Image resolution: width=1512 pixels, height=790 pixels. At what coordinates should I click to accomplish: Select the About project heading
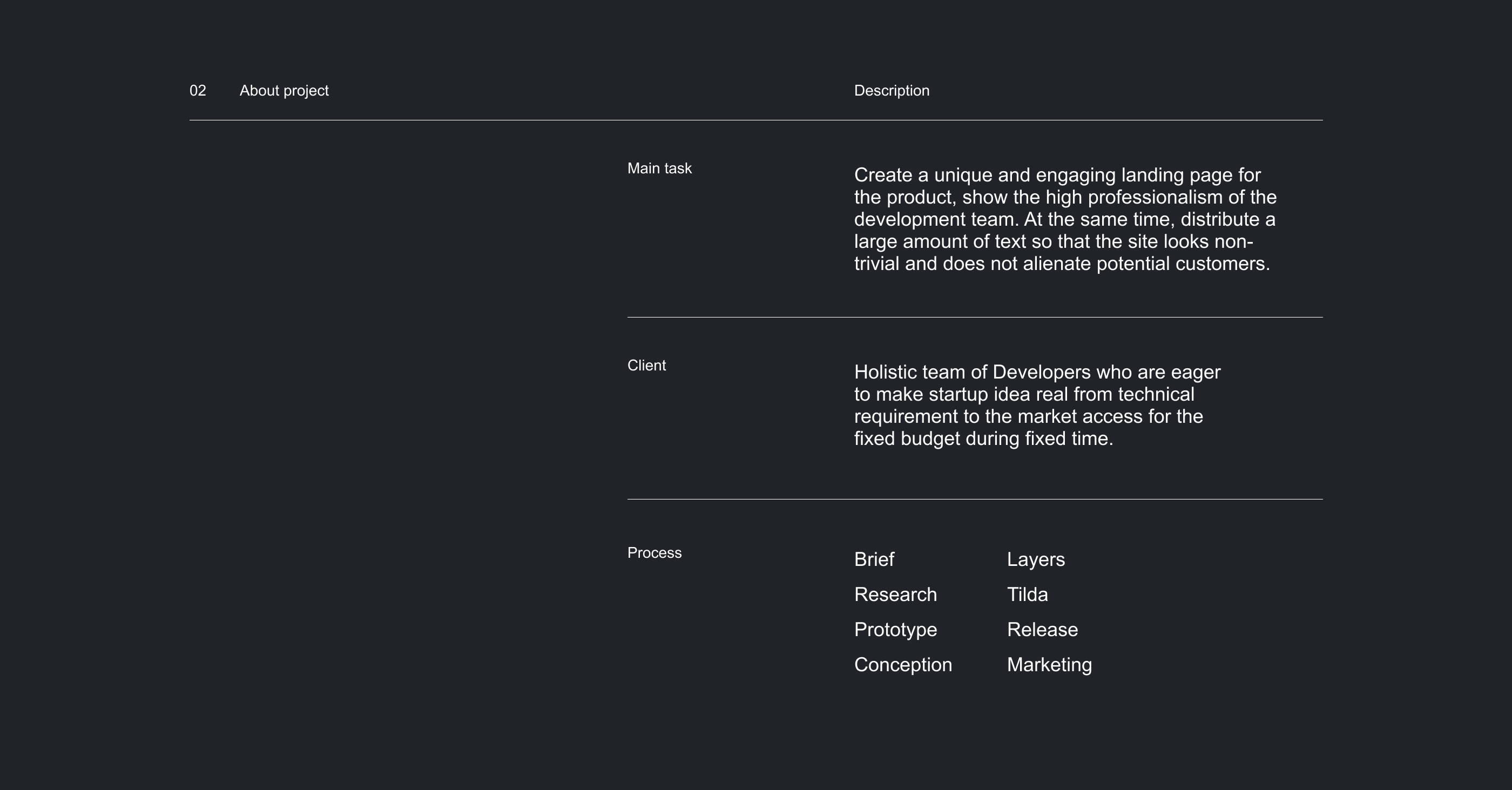pyautogui.click(x=284, y=91)
